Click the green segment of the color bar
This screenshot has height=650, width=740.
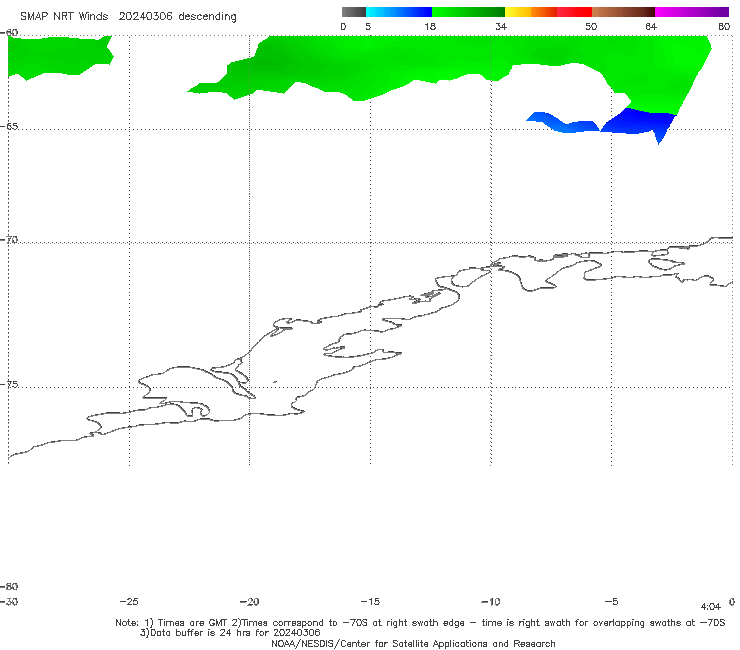pyautogui.click(x=468, y=12)
